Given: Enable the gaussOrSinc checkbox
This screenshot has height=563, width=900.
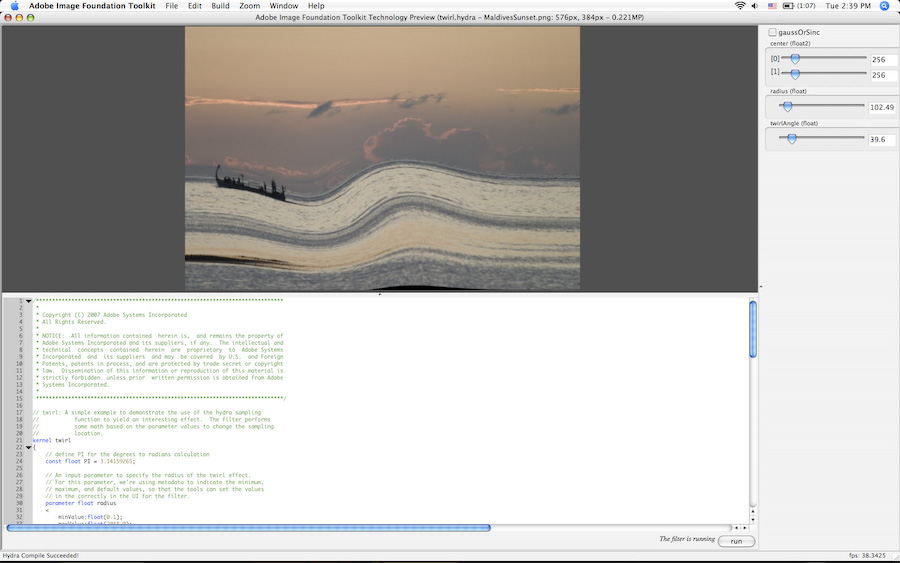Looking at the screenshot, I should [x=772, y=33].
